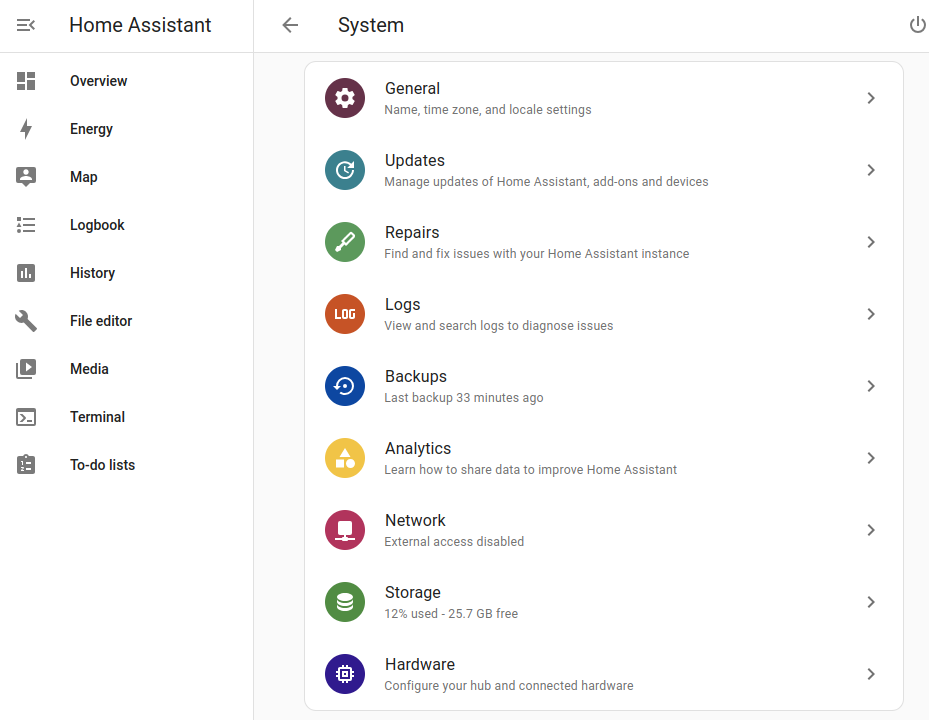Open Logbook sidebar entry
This screenshot has width=929, height=720.
(x=97, y=225)
